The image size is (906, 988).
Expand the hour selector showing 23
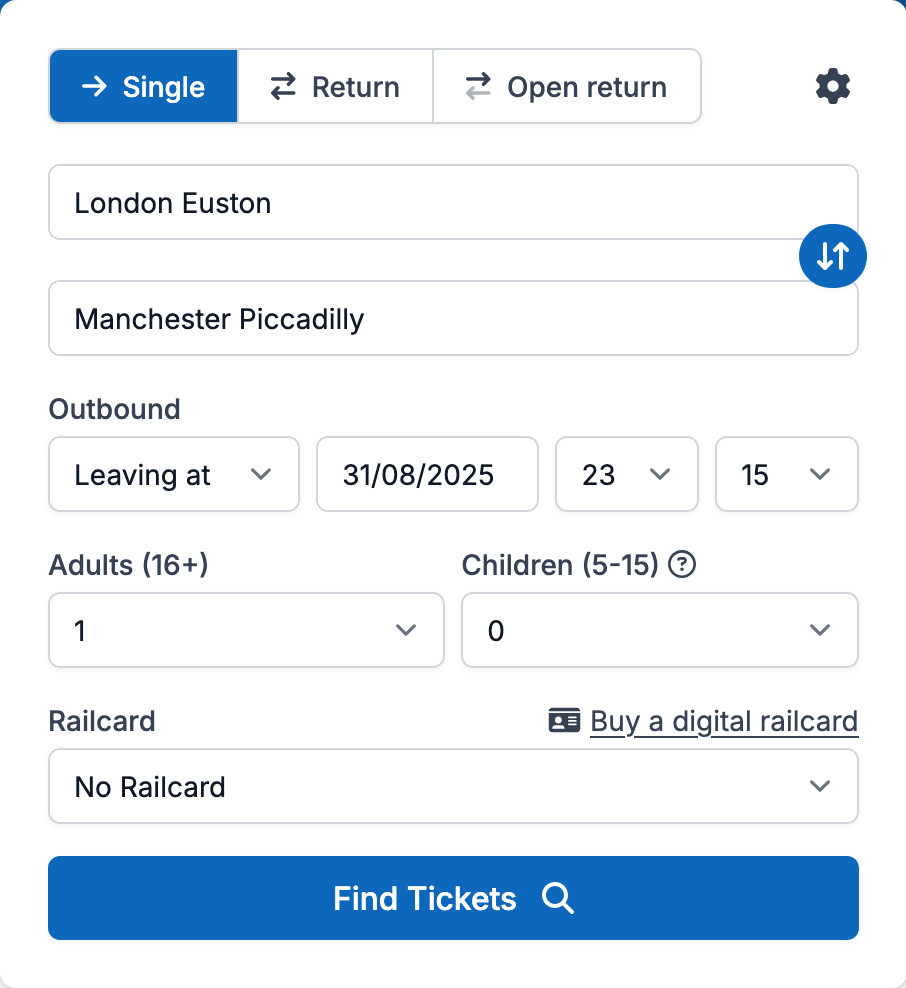(x=627, y=474)
